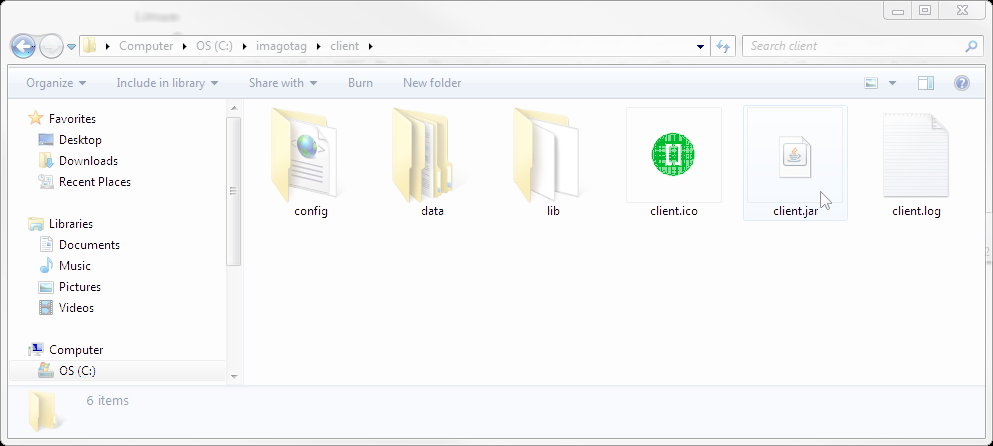Screen dimensions: 993x446
Task: Select the client.jar Java file
Action: (x=795, y=162)
